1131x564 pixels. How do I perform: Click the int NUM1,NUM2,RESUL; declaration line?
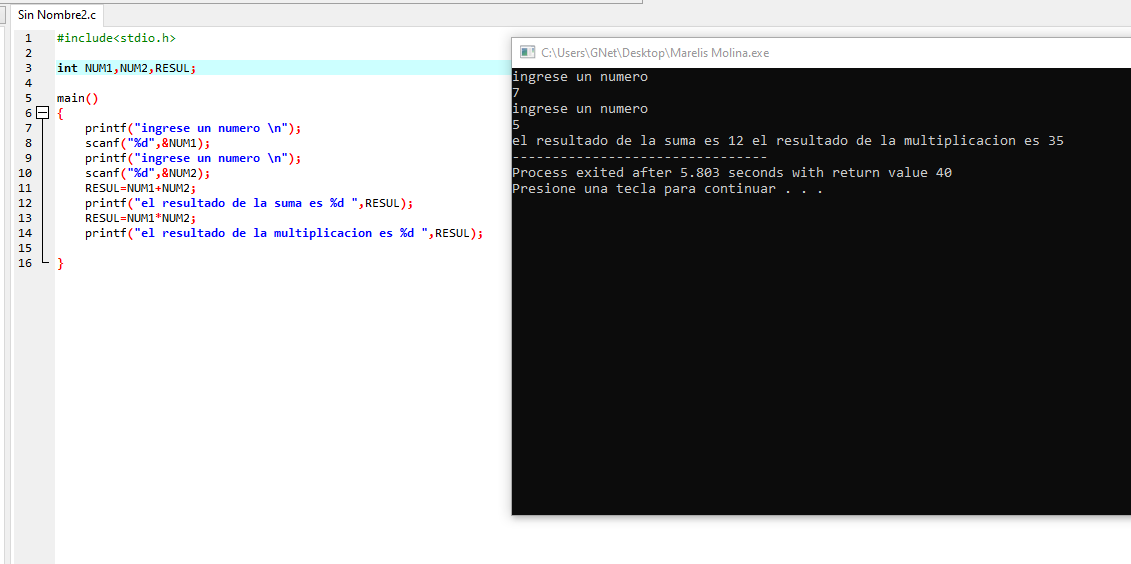point(126,68)
